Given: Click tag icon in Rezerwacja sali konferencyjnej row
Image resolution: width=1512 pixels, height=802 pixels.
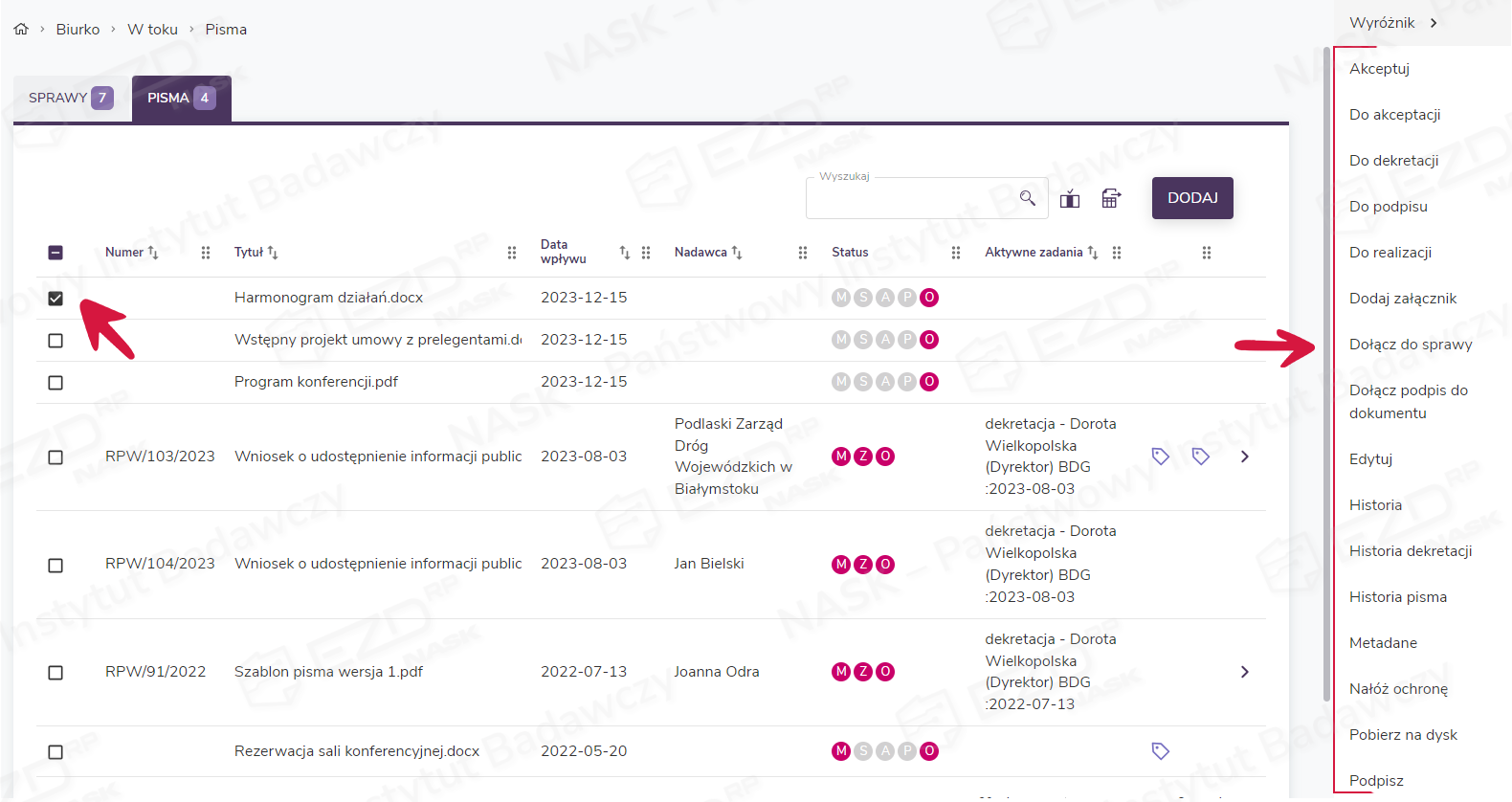Looking at the screenshot, I should (1160, 751).
